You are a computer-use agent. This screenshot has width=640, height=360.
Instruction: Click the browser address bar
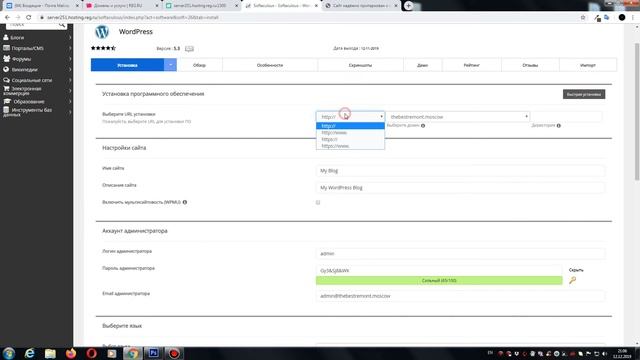[306, 18]
